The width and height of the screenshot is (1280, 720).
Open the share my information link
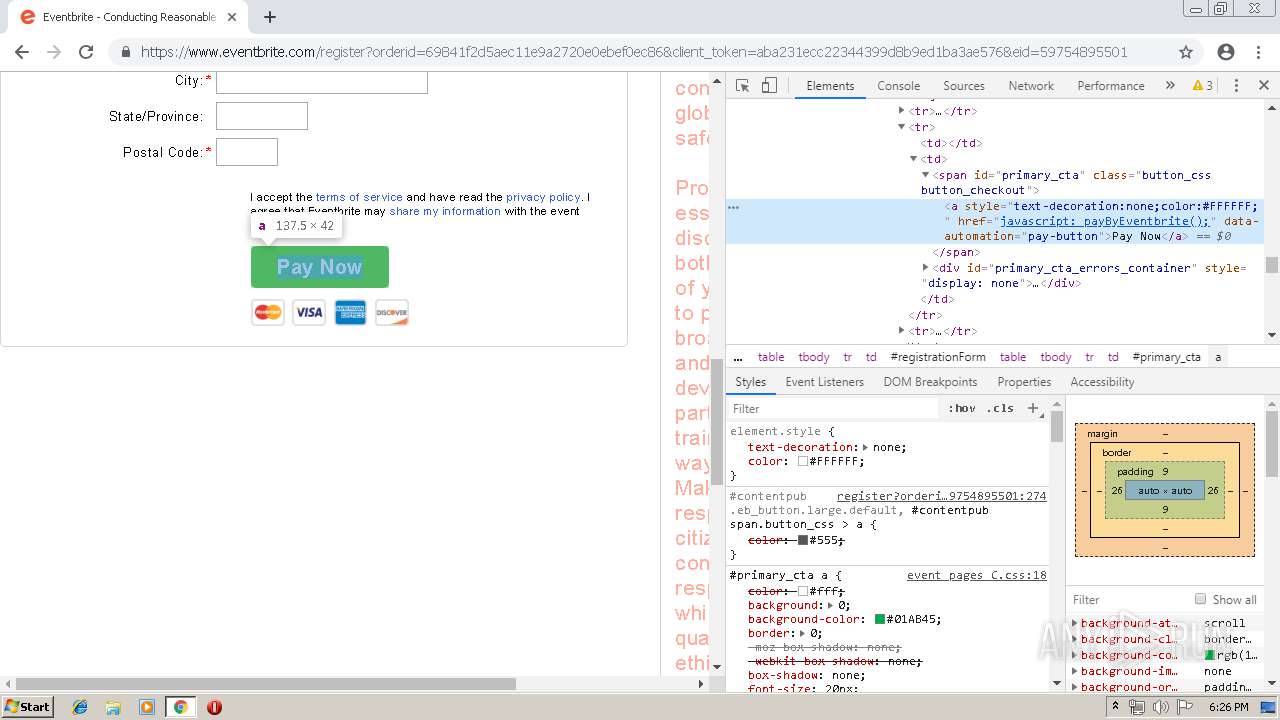coord(445,211)
